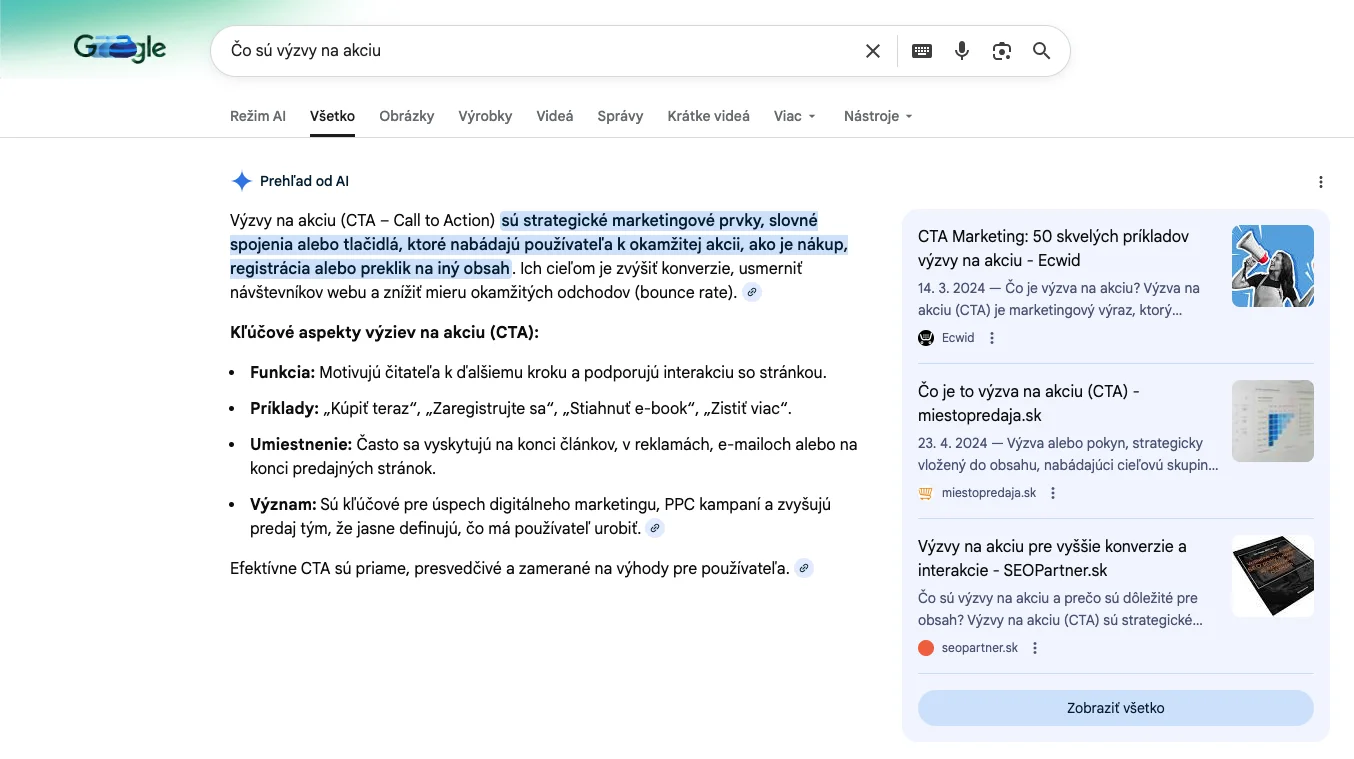Open the Krátke videá tab

(708, 116)
